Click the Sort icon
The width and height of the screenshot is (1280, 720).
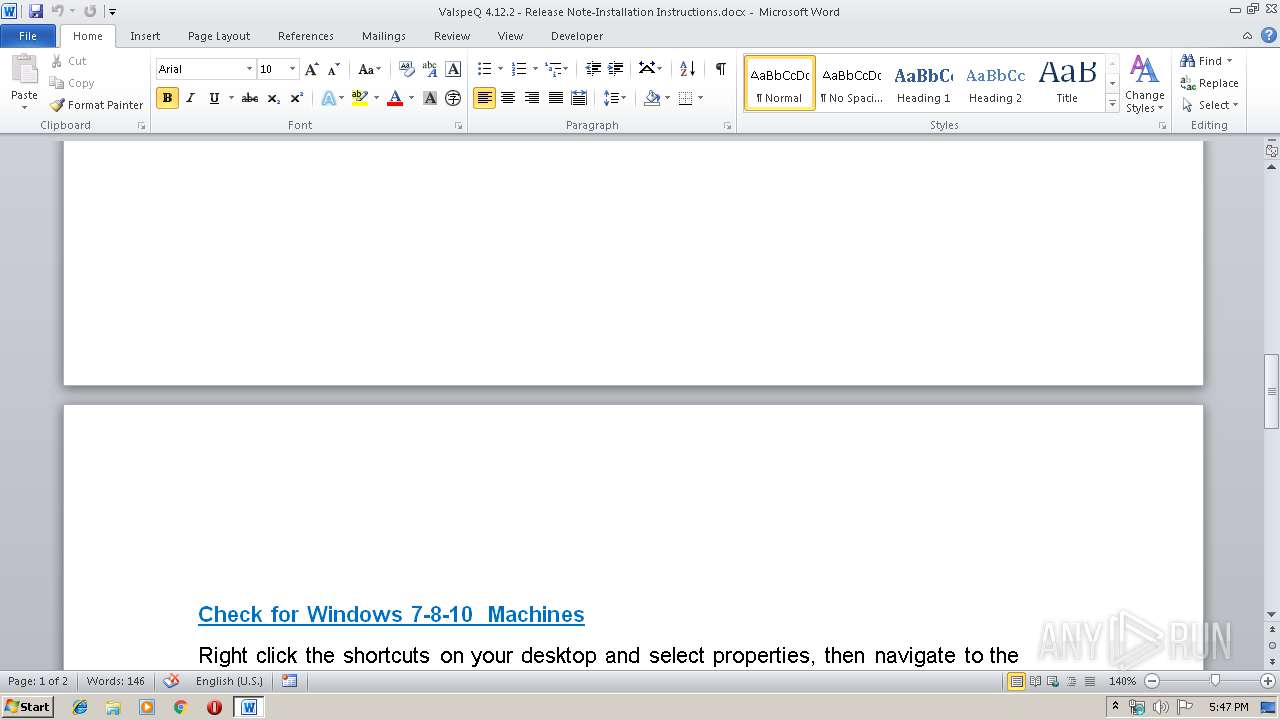687,69
